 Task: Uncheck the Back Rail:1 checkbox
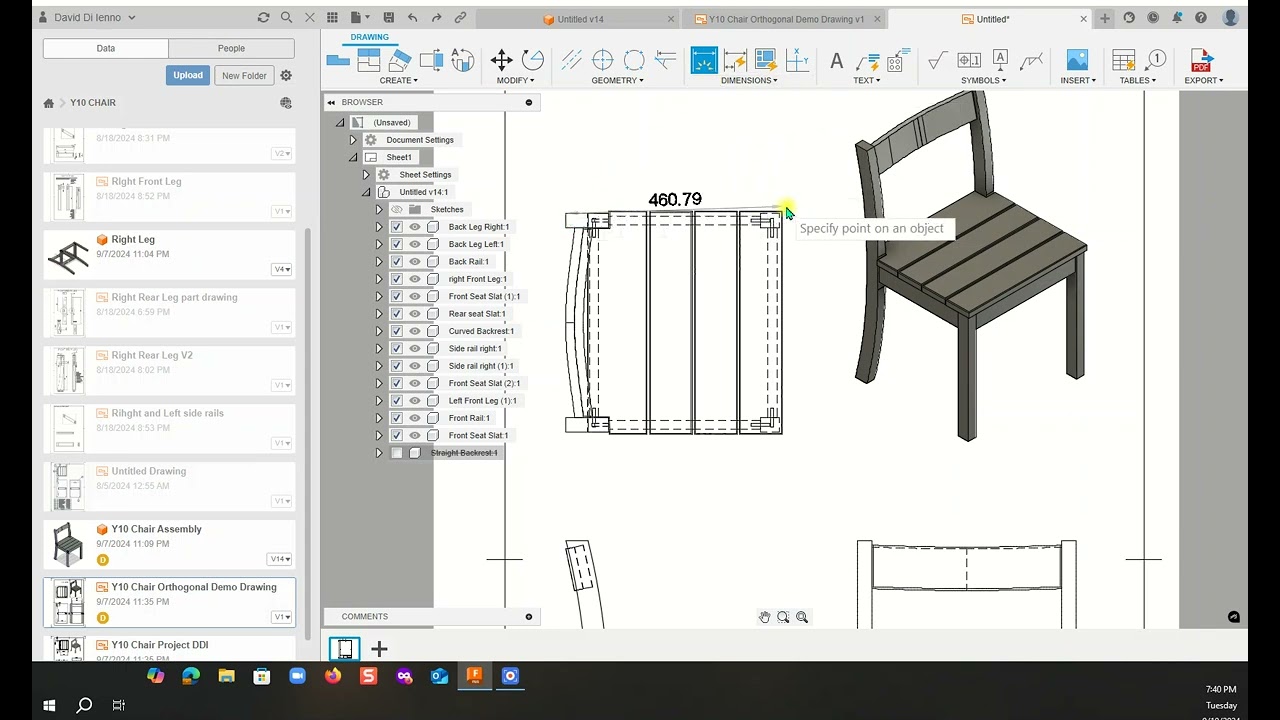coord(397,262)
